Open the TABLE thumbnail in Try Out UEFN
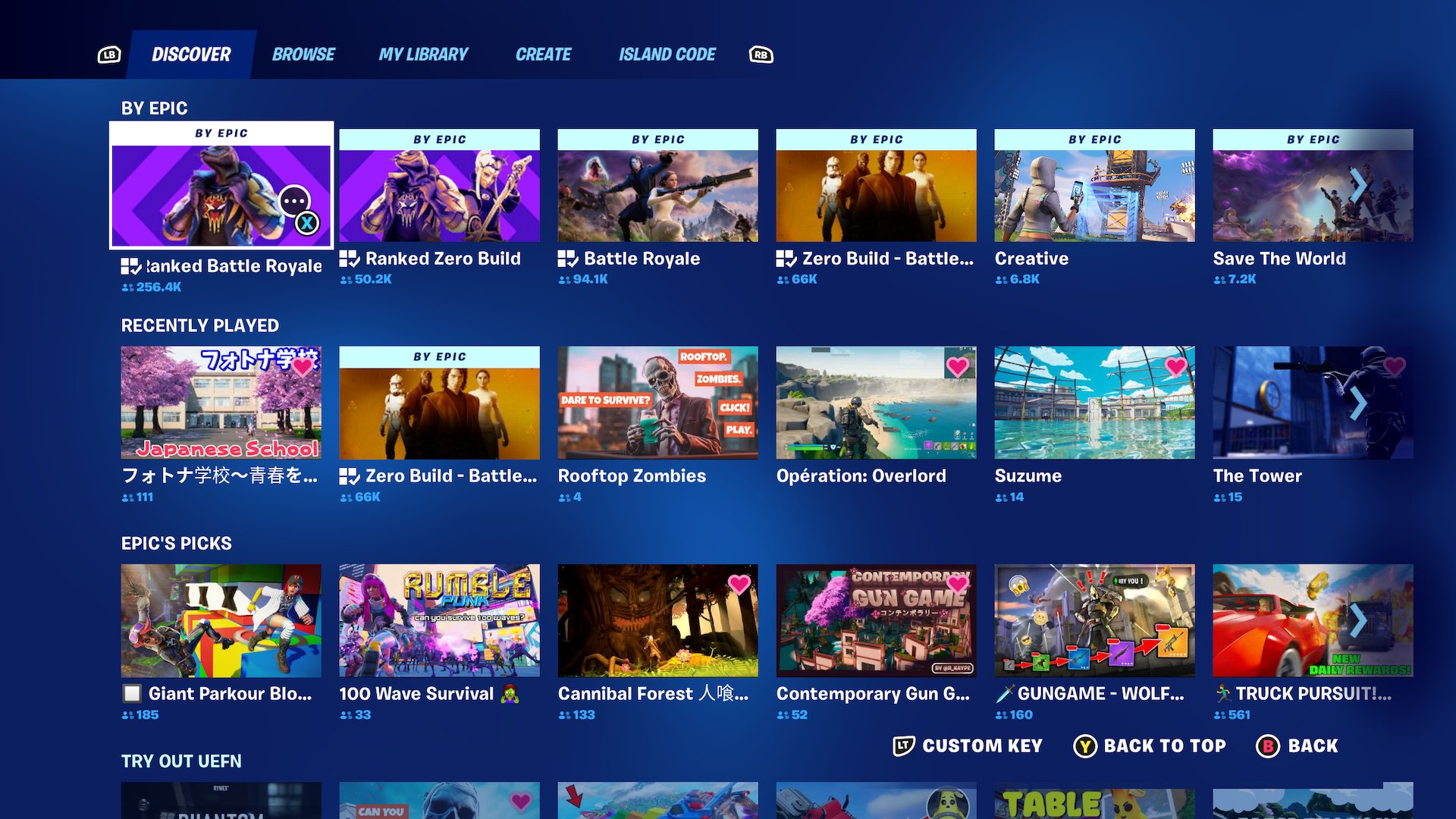The image size is (1456, 819). tap(1095, 801)
